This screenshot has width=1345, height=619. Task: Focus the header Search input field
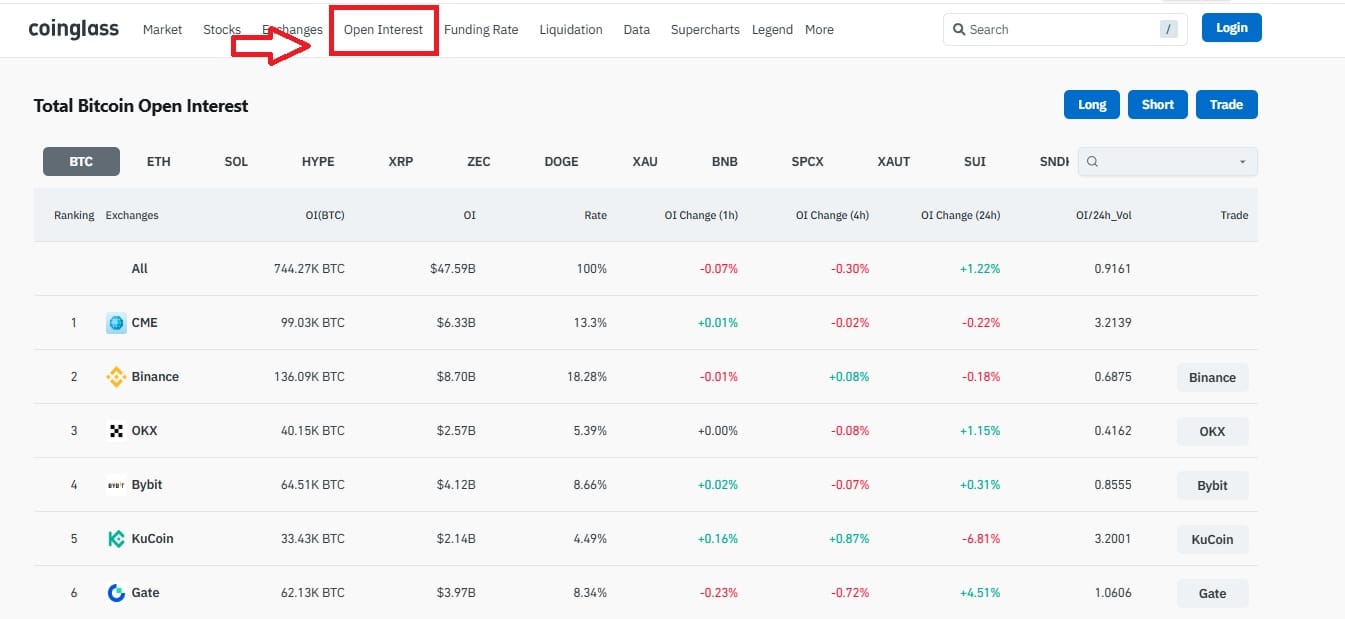click(1065, 30)
